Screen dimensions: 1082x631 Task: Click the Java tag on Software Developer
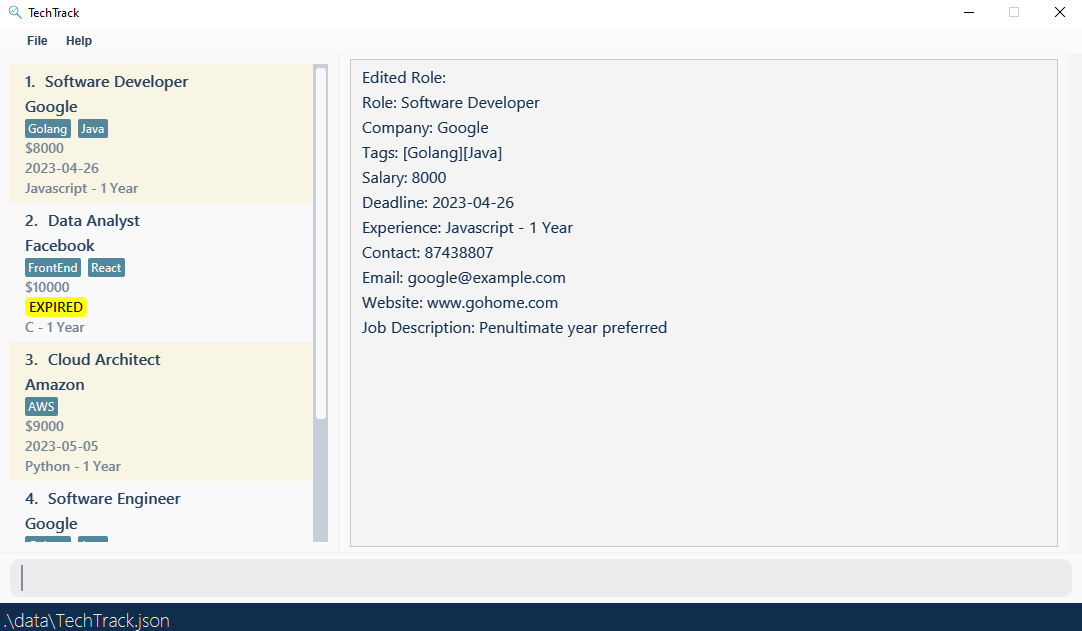coord(92,129)
